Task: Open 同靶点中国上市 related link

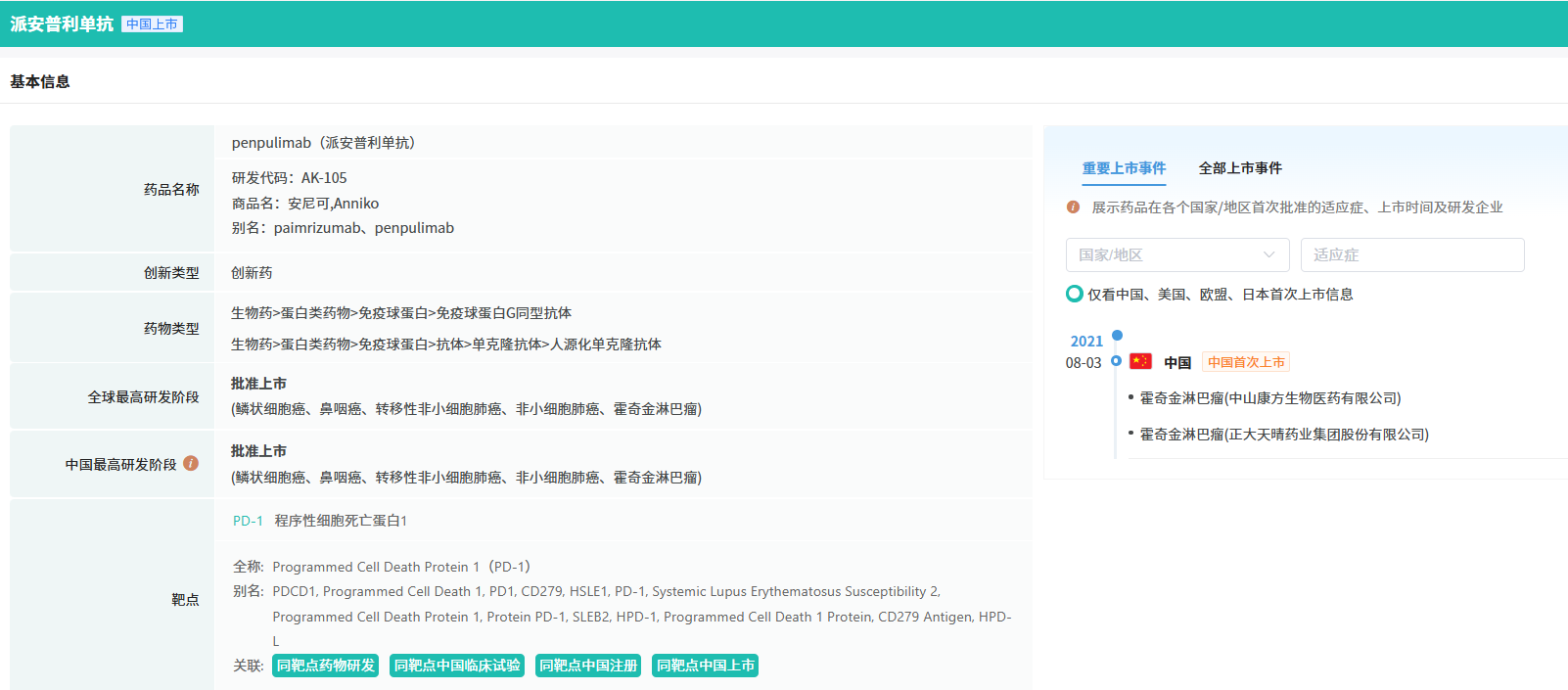Action: pos(705,666)
